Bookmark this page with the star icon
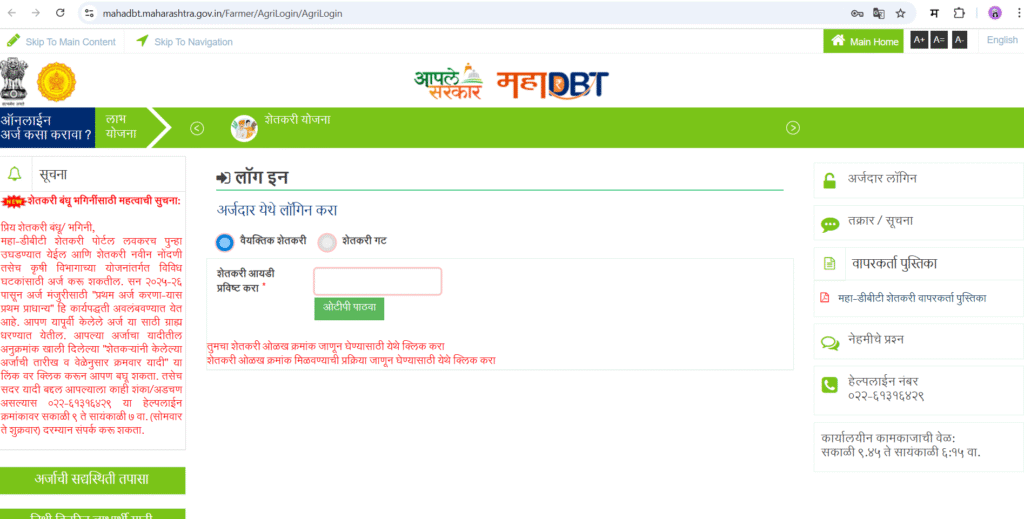The height and width of the screenshot is (519, 1024). point(900,13)
